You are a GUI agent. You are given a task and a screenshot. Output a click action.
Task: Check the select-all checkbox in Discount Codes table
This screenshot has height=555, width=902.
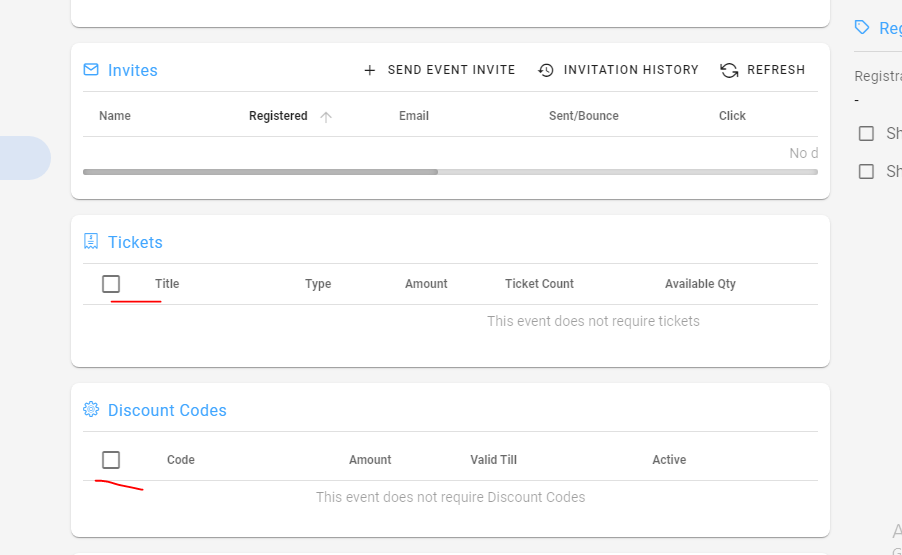(111, 460)
